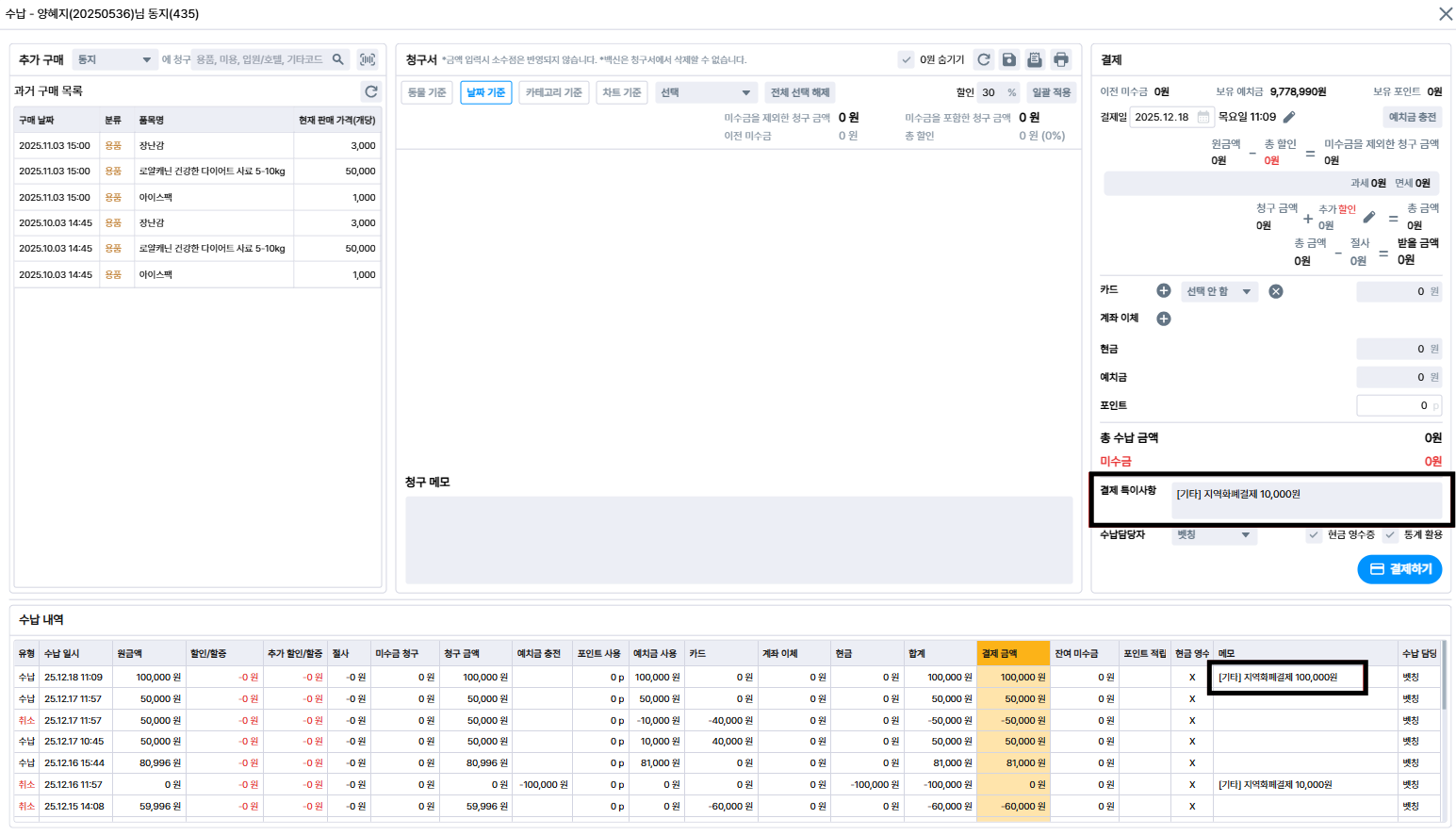The width and height of the screenshot is (1456, 835).
Task: Click the 포인트 input field
Action: [x=1399, y=405]
